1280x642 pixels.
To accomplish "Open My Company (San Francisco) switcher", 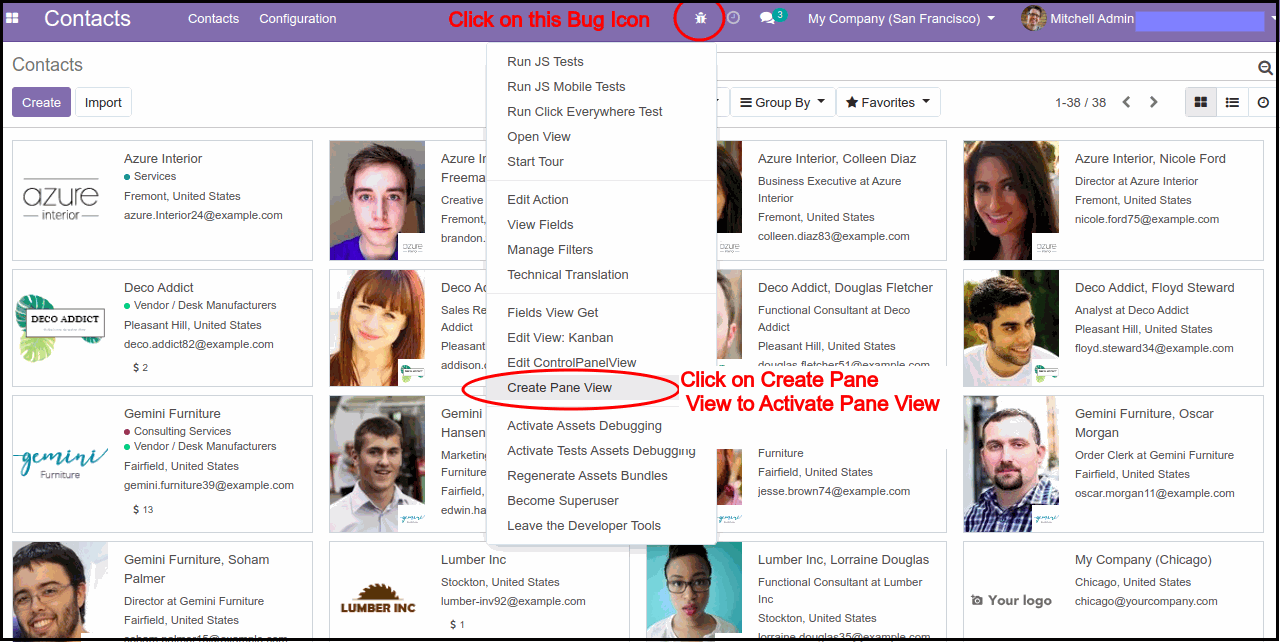I will coord(901,18).
